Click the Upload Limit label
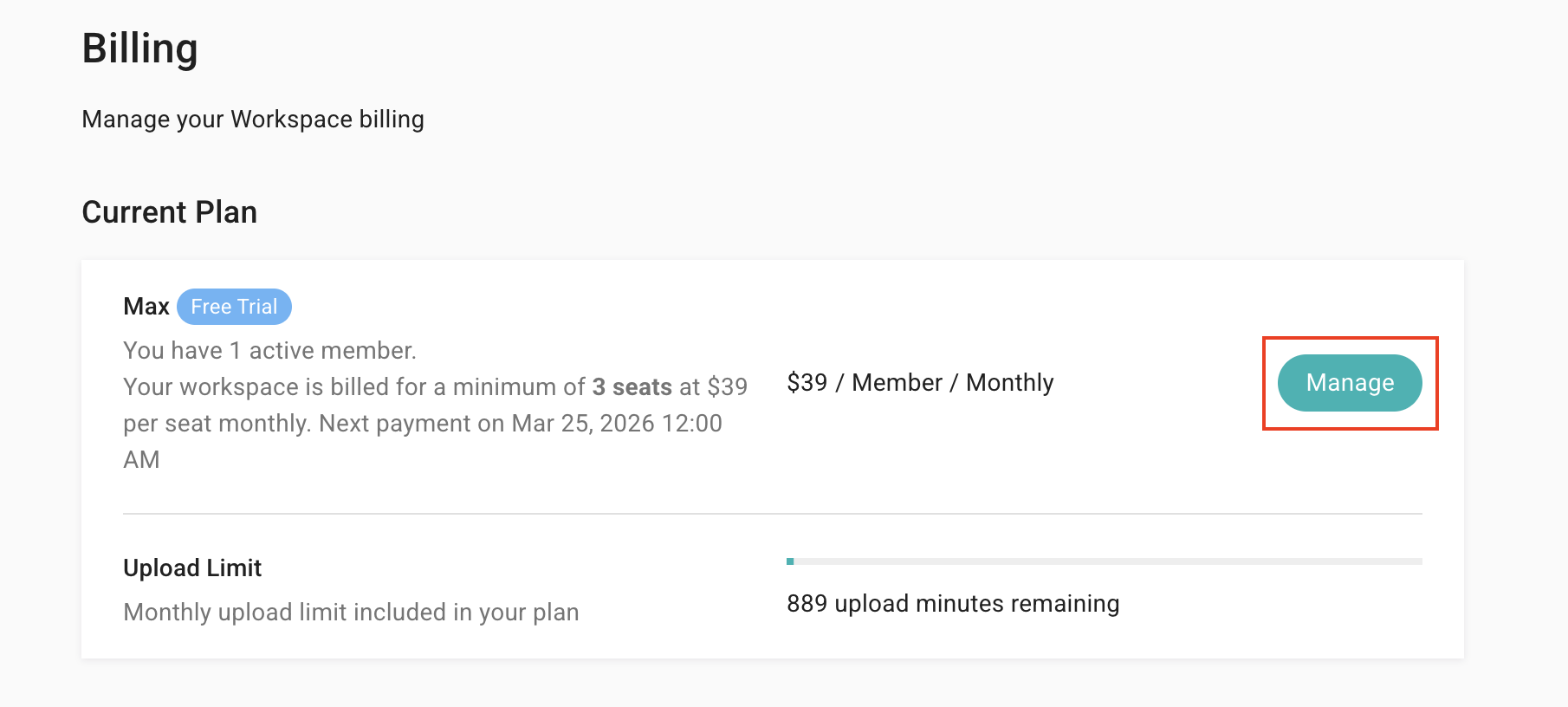Screen dimensions: 1568x707 [192, 568]
